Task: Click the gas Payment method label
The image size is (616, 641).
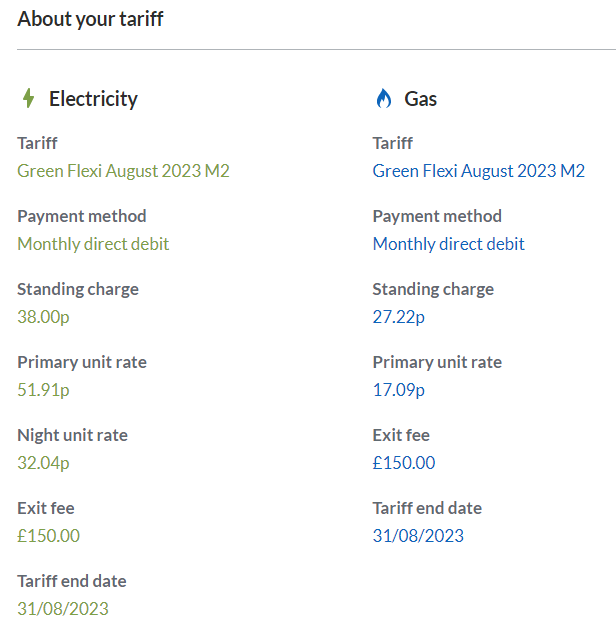Action: [437, 216]
